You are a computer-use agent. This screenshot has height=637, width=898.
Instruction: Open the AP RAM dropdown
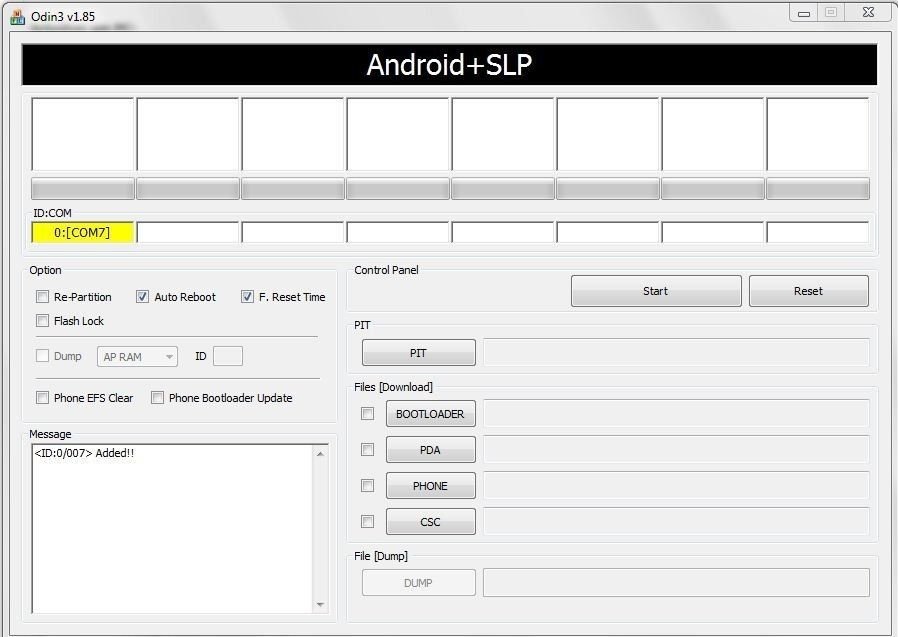137,356
